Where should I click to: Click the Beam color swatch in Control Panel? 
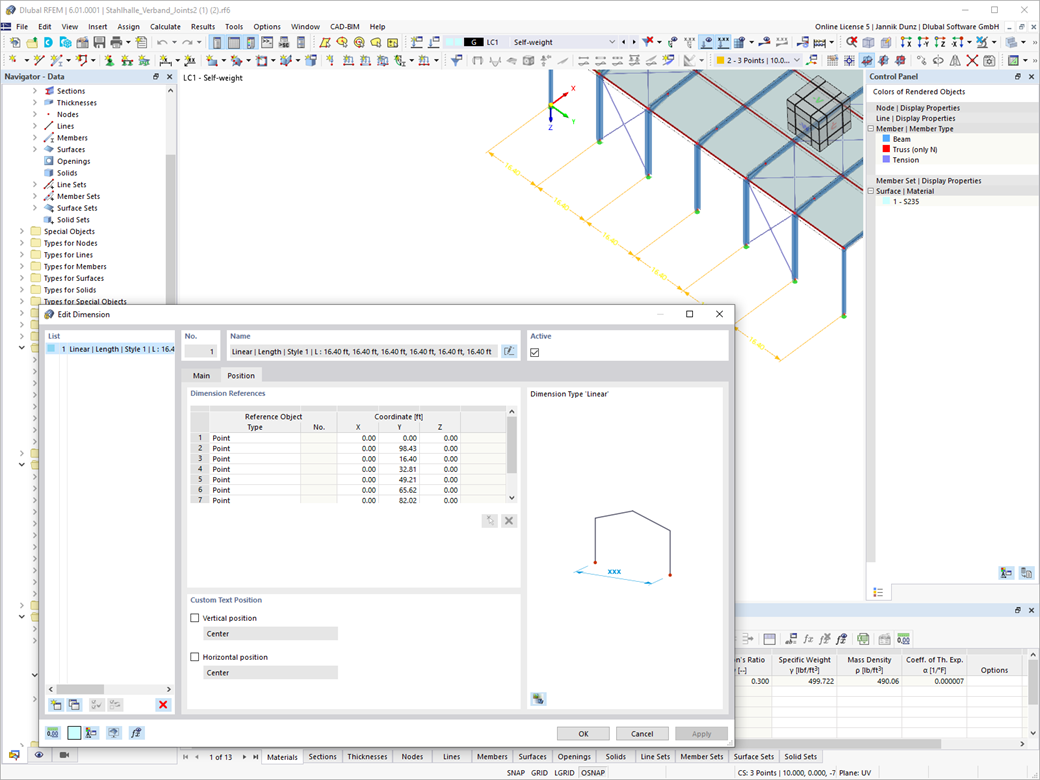887,138
